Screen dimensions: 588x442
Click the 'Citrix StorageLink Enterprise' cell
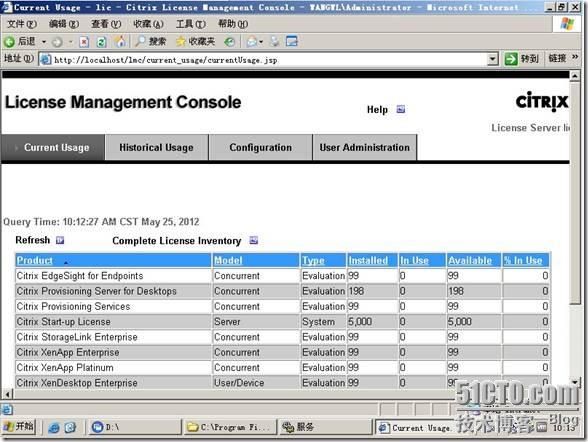113,337
